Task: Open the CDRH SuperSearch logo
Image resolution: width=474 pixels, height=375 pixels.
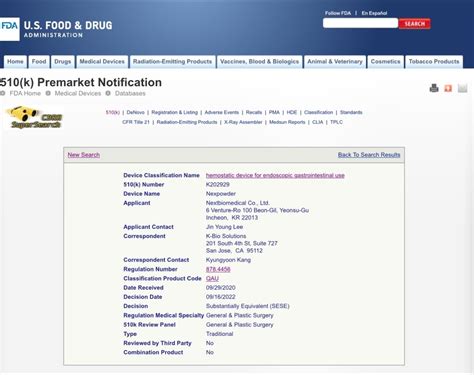Action: point(35,118)
